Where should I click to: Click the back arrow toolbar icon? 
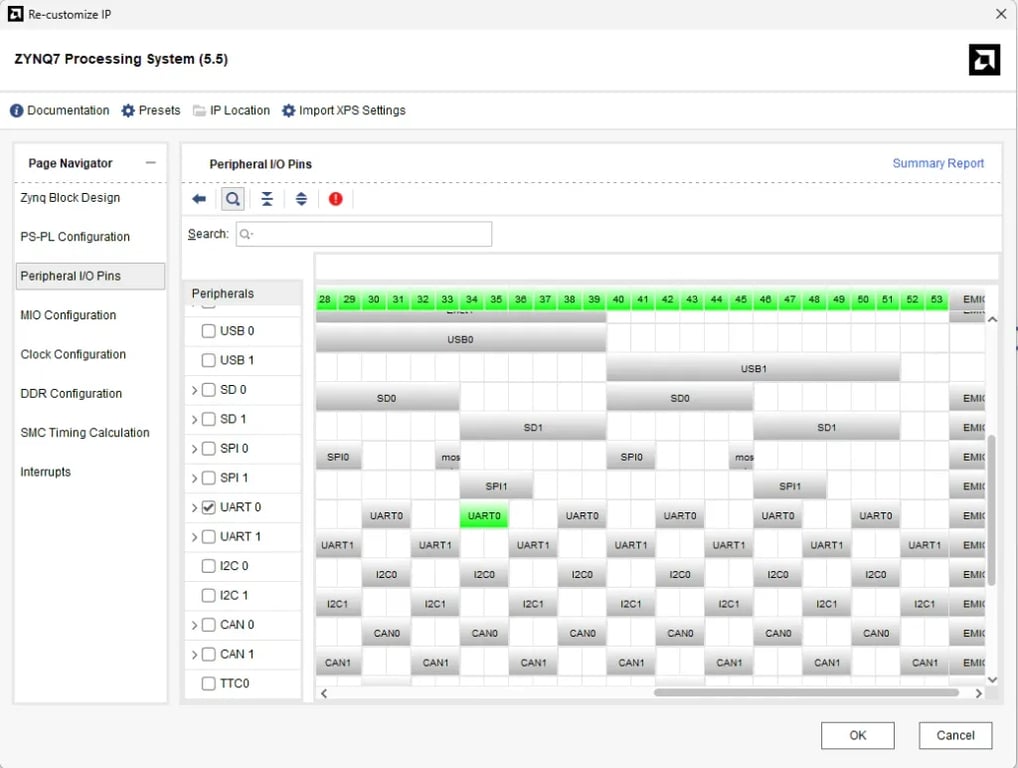tap(199, 199)
